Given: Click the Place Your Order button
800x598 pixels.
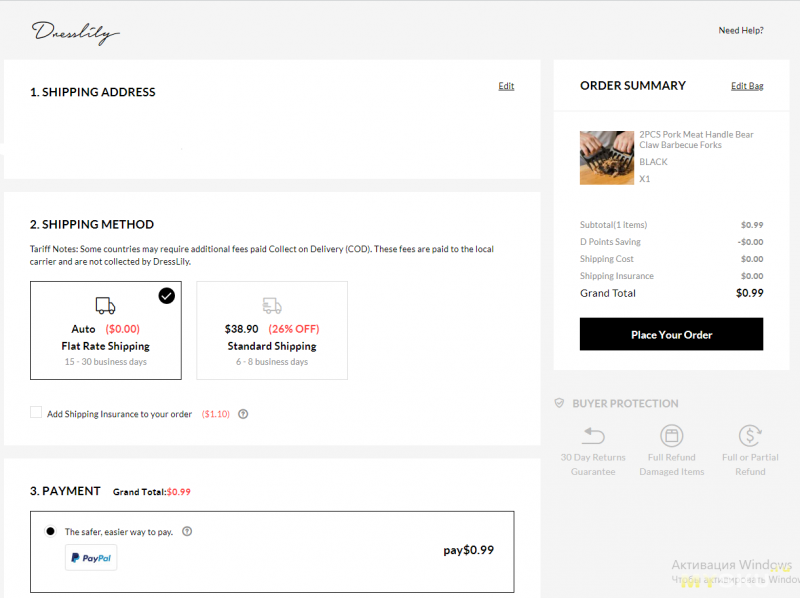Looking at the screenshot, I should tap(671, 334).
